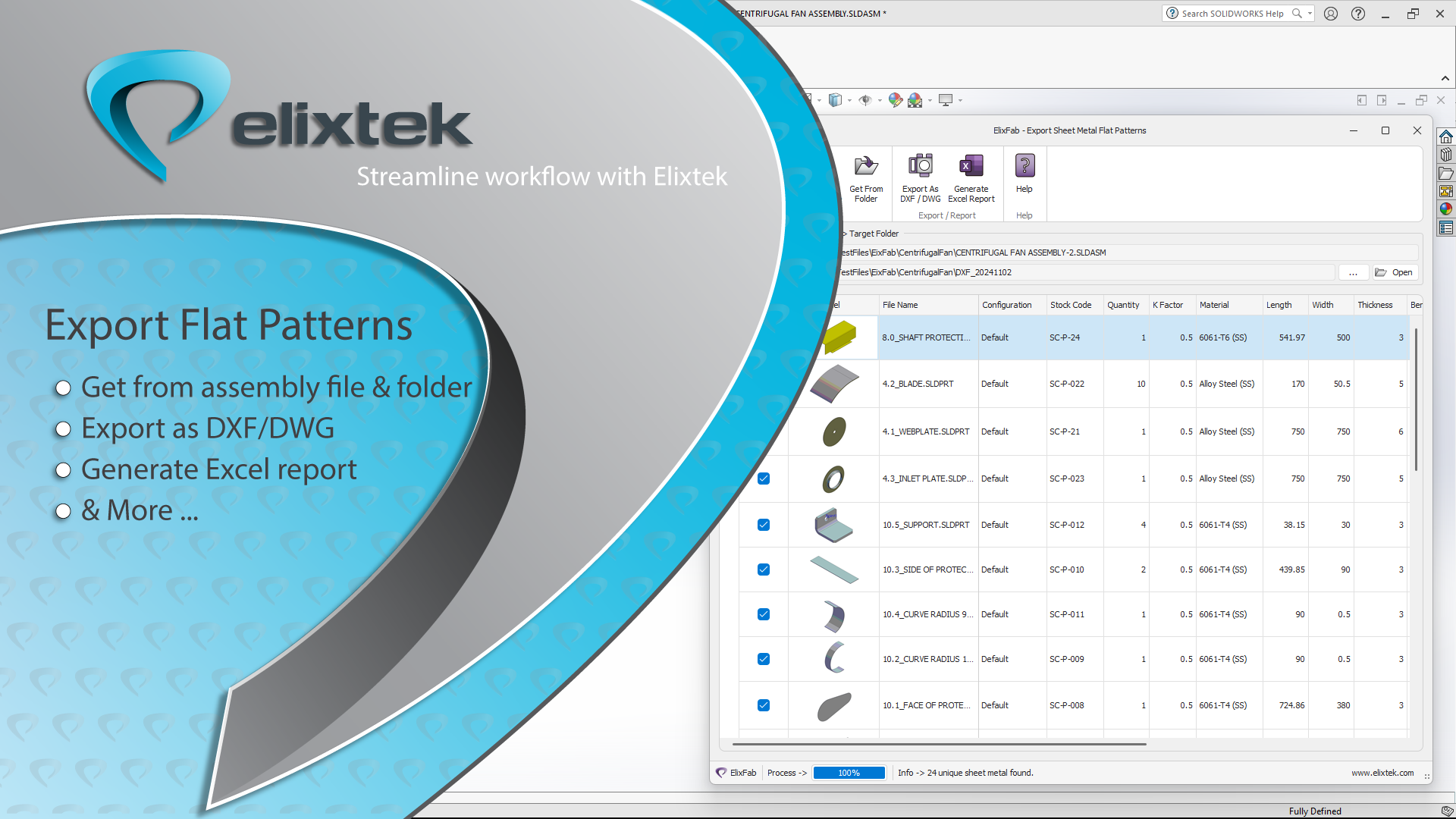Click the expand right panel document icon
This screenshot has height=819, width=1456.
coord(1382,100)
